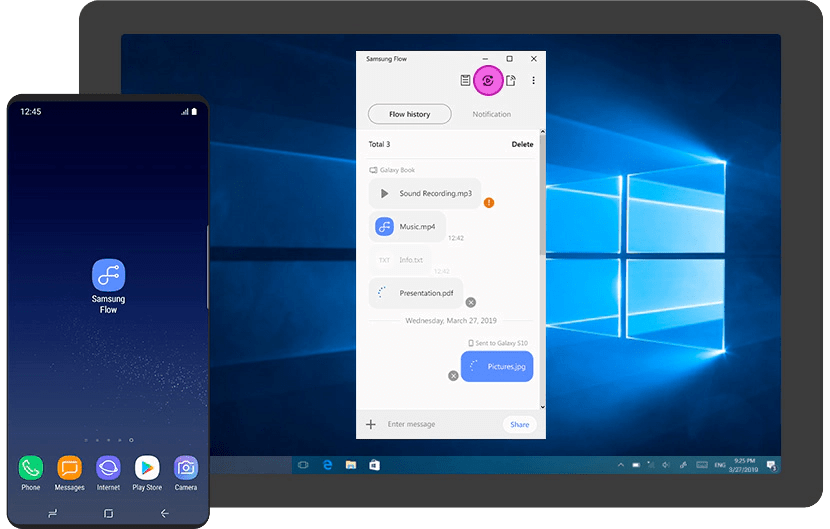Launch Microsoft Edge from the taskbar
The image size is (830, 529).
click(x=327, y=465)
